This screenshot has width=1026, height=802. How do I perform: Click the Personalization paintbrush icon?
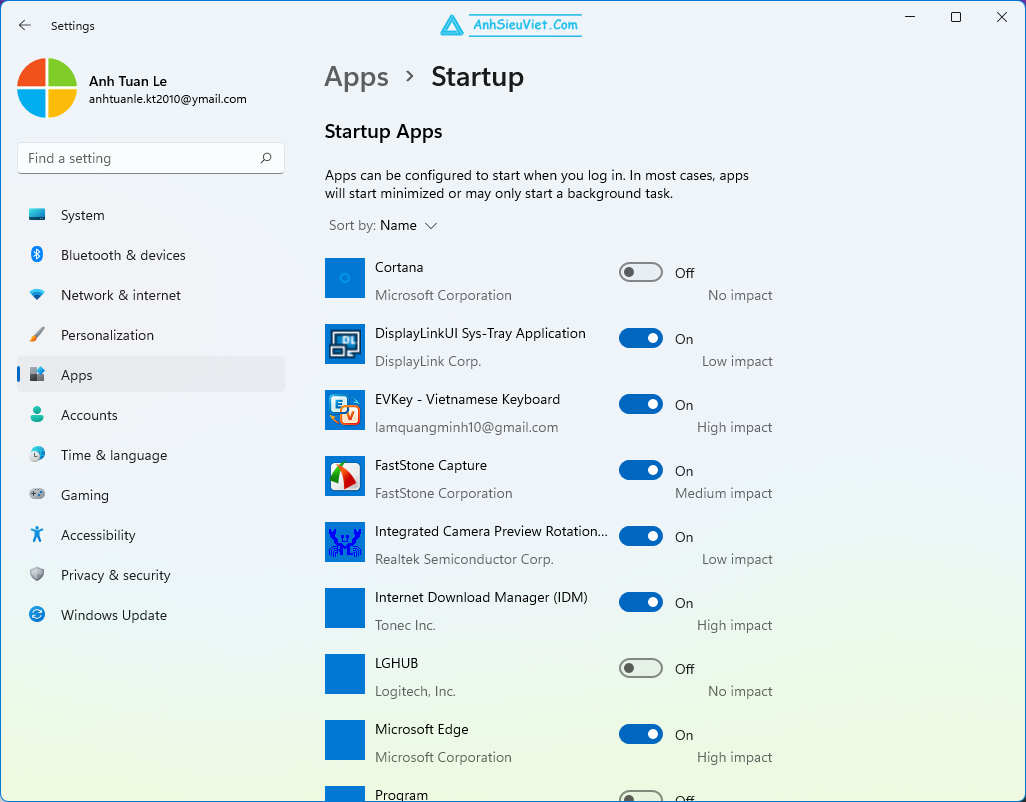(37, 334)
